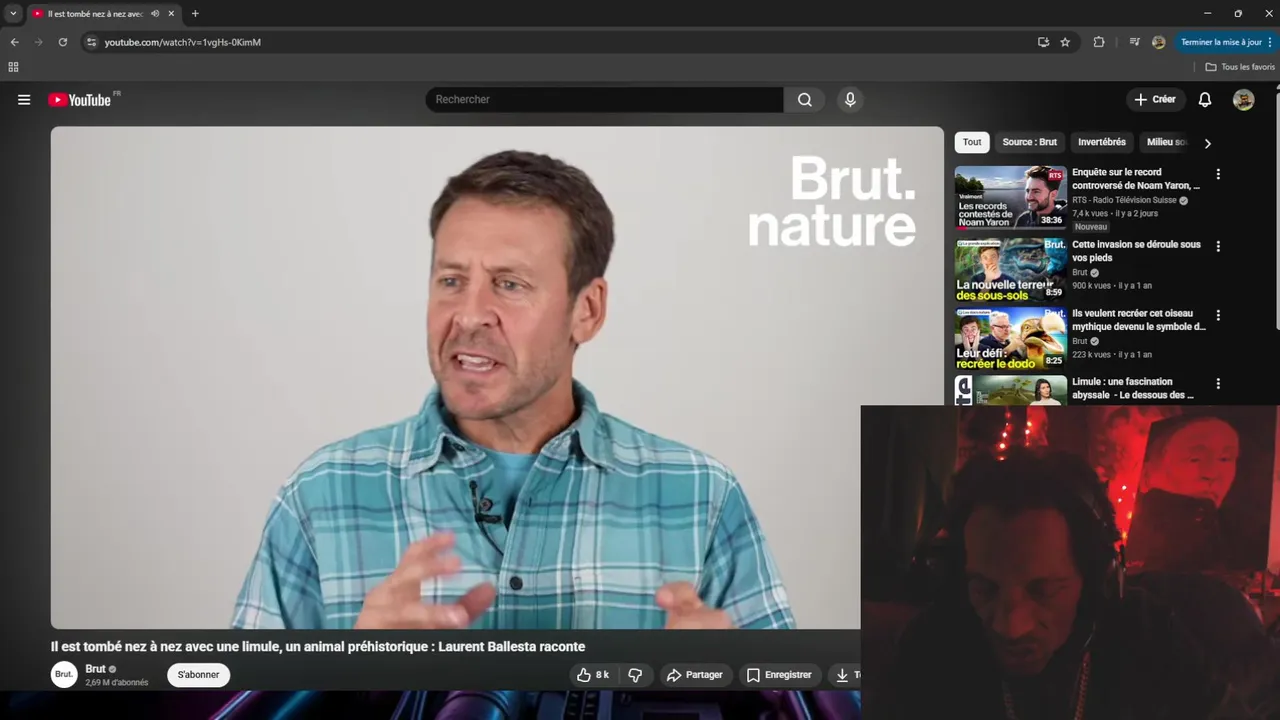
Task: Click the 'Enregistrer' save button
Action: (779, 675)
